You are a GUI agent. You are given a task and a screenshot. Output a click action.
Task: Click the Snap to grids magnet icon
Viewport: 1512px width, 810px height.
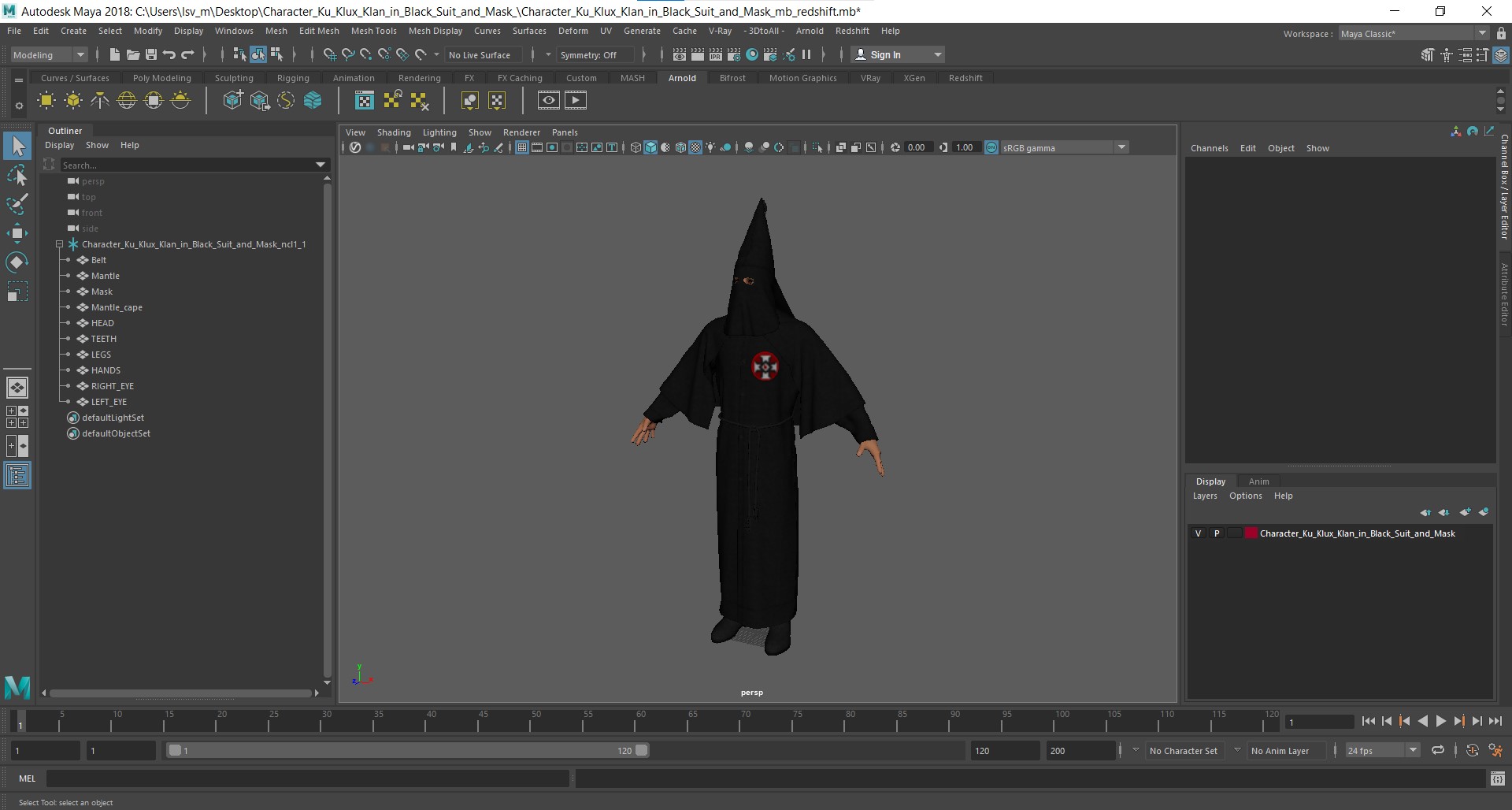pos(329,54)
